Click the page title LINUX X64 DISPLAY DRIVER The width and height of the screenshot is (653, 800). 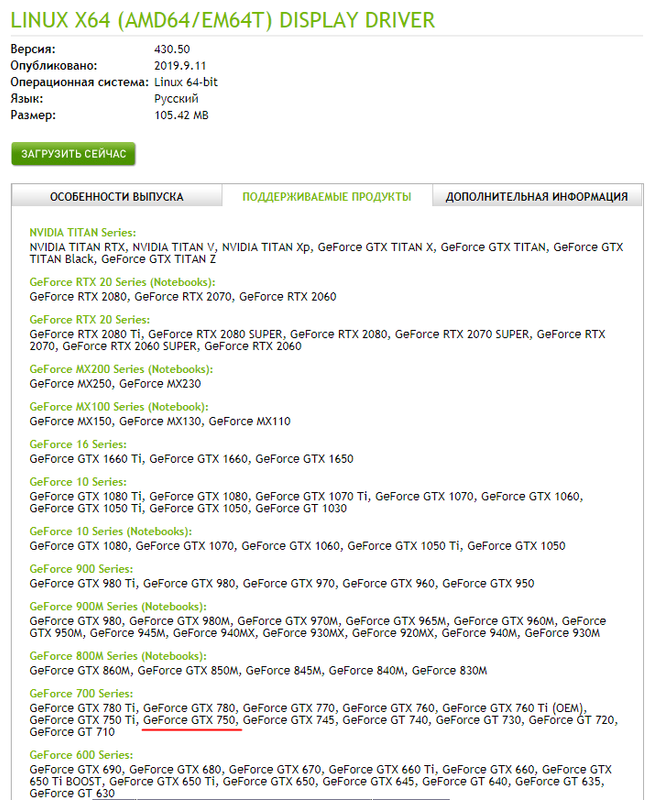click(223, 20)
